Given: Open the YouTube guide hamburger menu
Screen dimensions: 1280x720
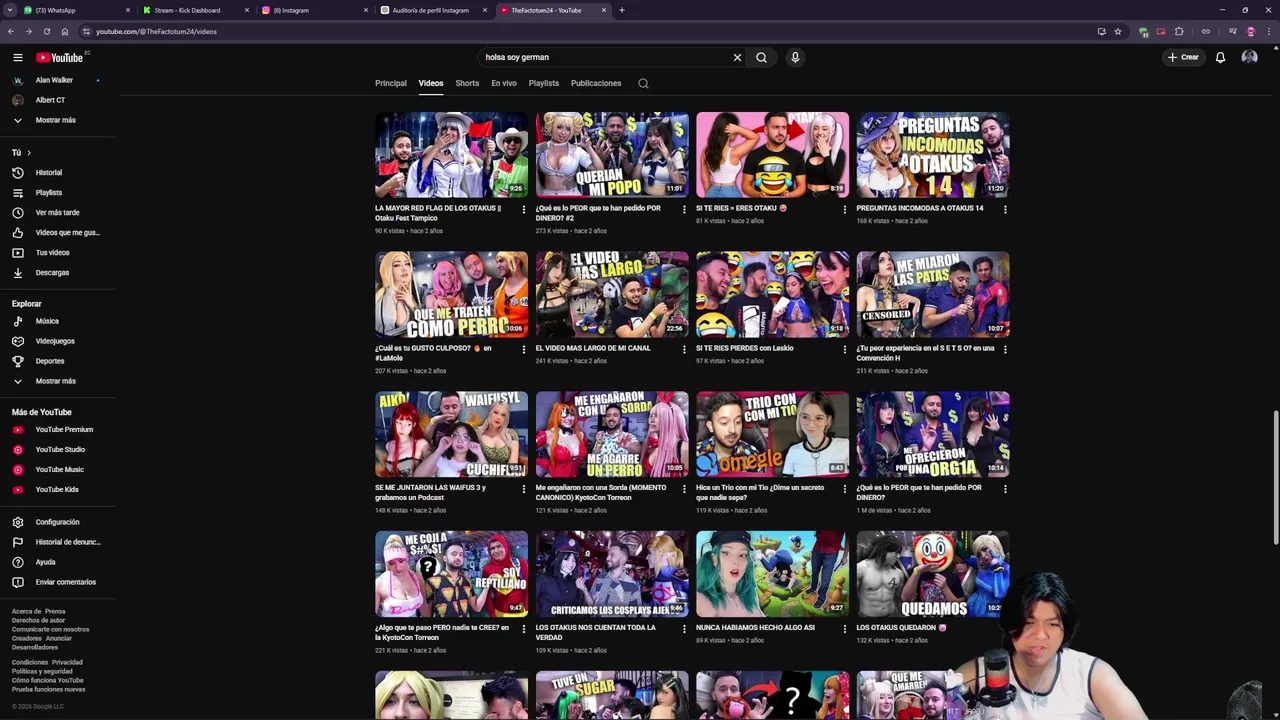Looking at the screenshot, I should [17, 57].
